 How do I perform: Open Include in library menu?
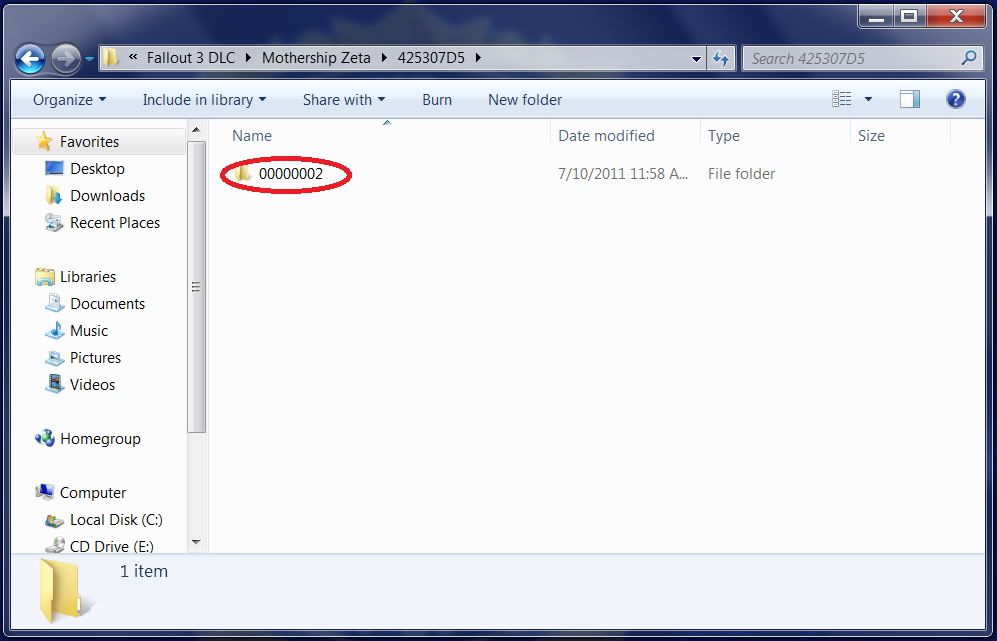[204, 100]
